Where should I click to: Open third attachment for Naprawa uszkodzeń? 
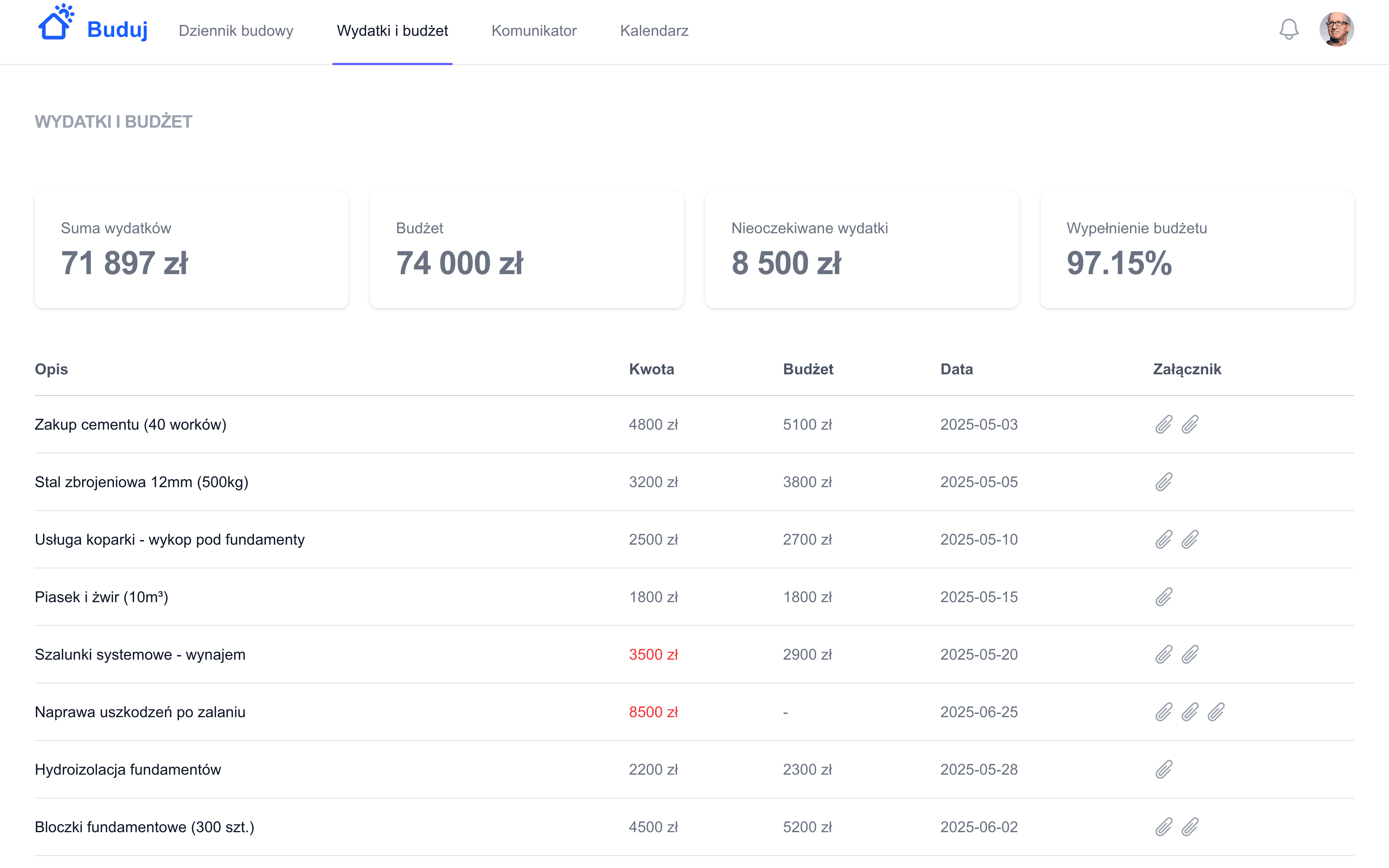[x=1216, y=712]
